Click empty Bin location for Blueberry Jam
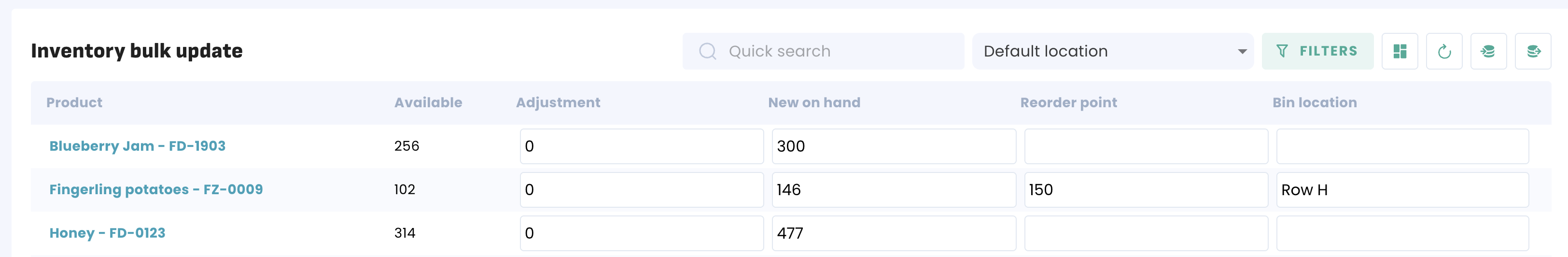Viewport: 1568px width, 257px height. pyautogui.click(x=1402, y=146)
